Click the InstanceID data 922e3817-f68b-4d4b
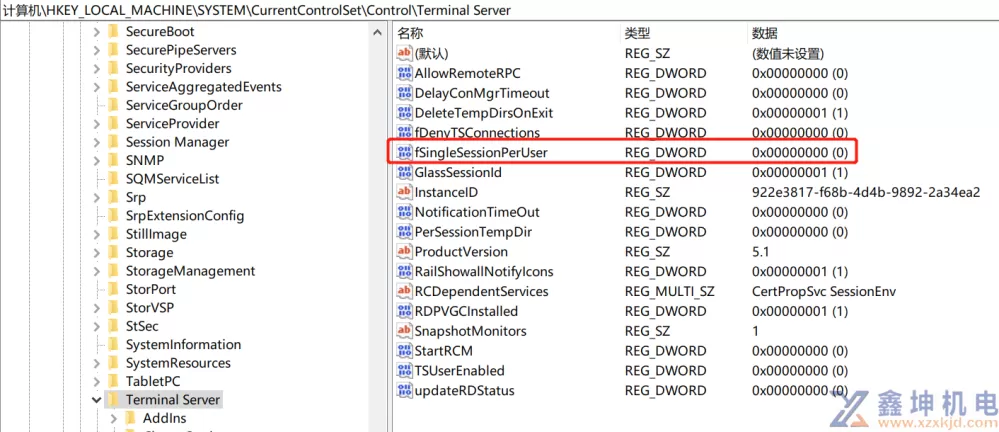Image resolution: width=999 pixels, height=432 pixels. coord(866,192)
